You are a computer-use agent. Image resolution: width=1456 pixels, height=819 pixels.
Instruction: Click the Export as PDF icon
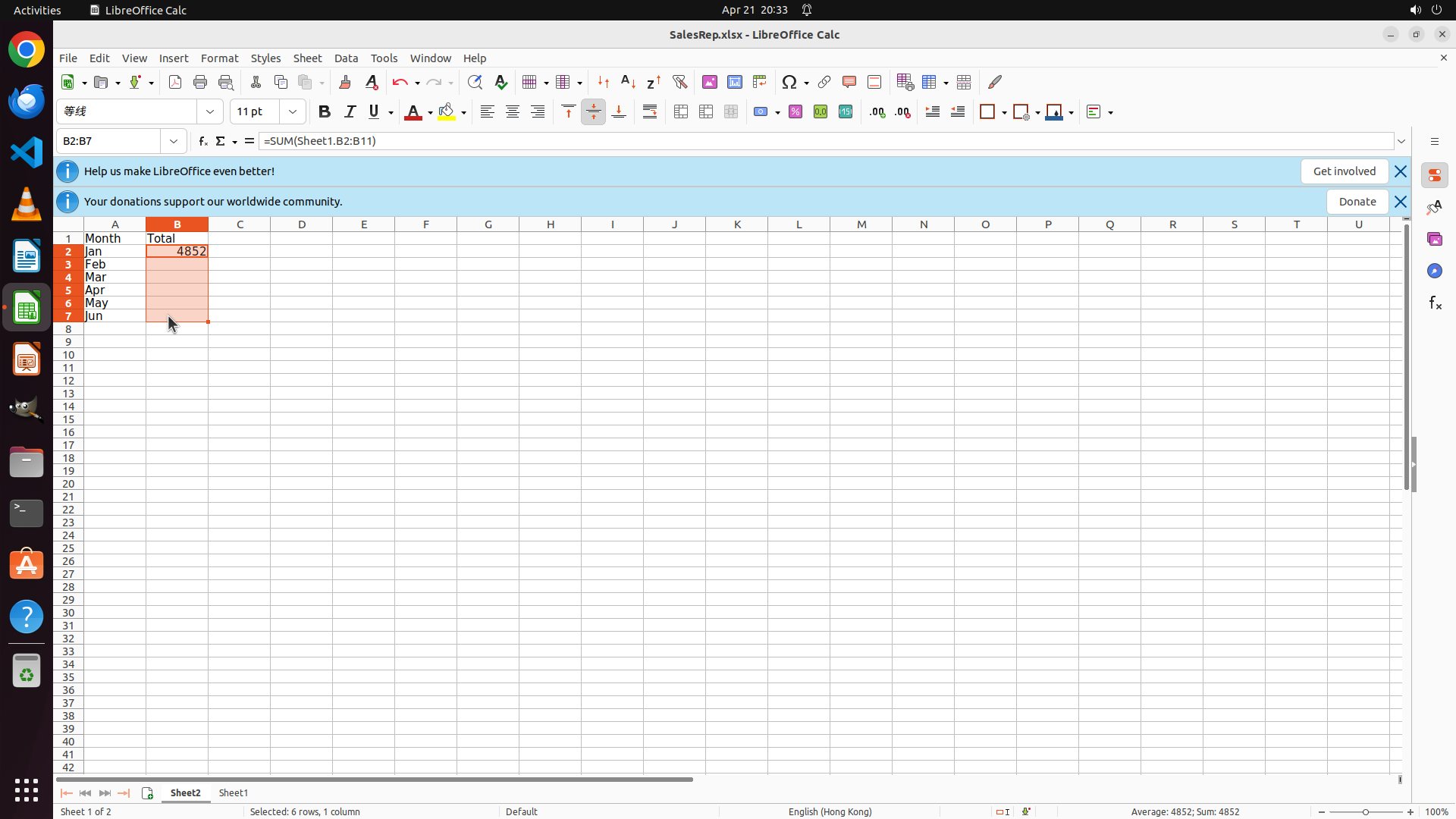click(175, 82)
